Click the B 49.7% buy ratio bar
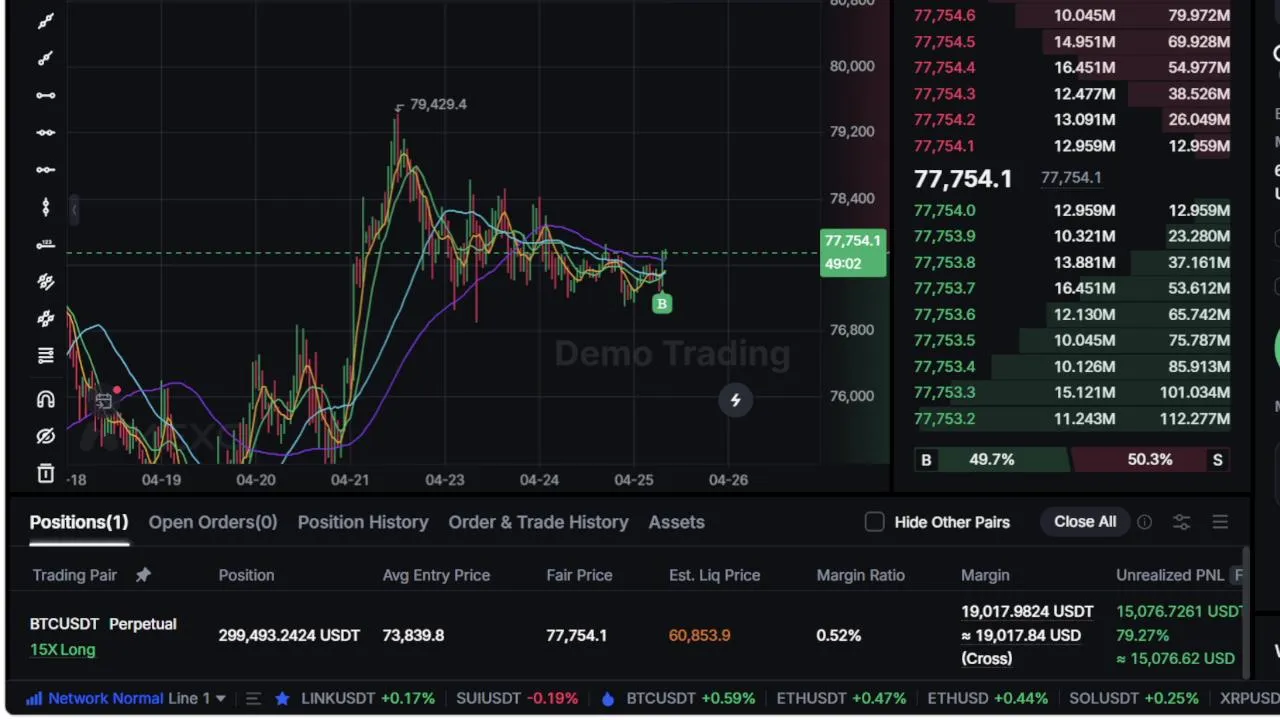Screen dimensions: 1280x720 (x=991, y=460)
